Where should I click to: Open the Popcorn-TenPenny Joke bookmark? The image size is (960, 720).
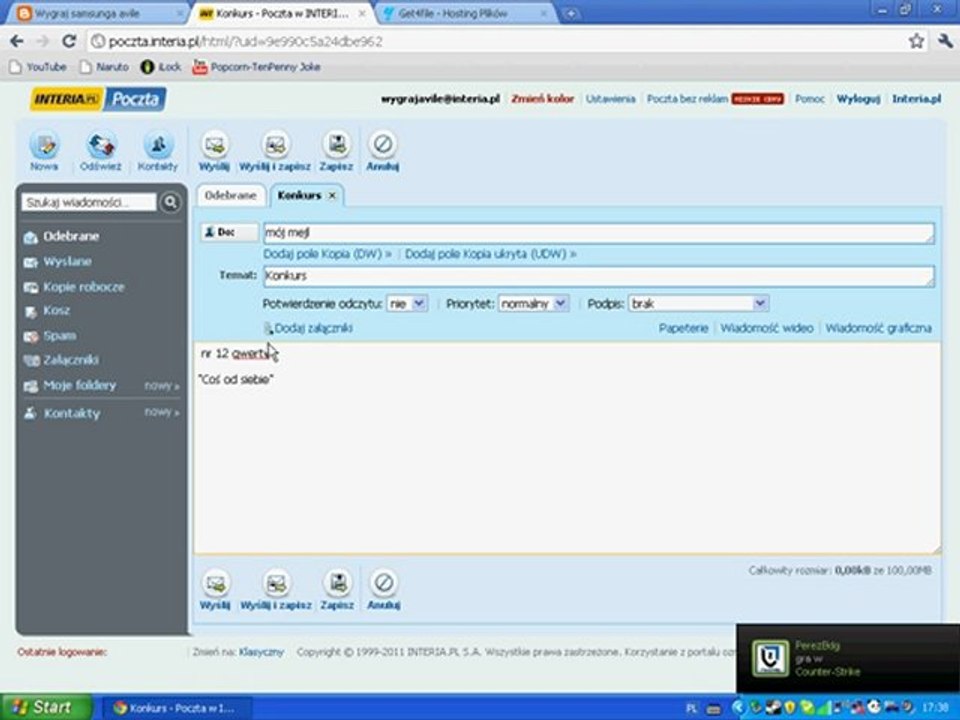tap(257, 67)
